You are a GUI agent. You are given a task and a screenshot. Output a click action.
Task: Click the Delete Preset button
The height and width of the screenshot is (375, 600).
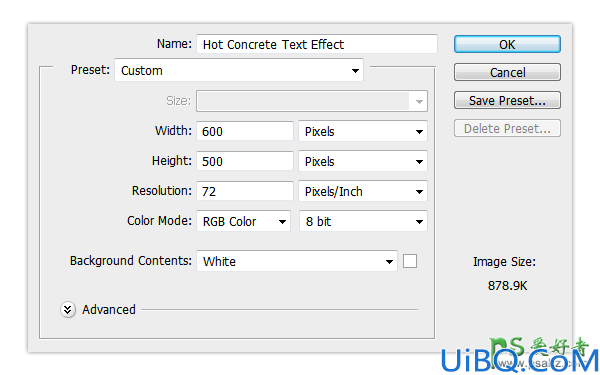click(507, 129)
